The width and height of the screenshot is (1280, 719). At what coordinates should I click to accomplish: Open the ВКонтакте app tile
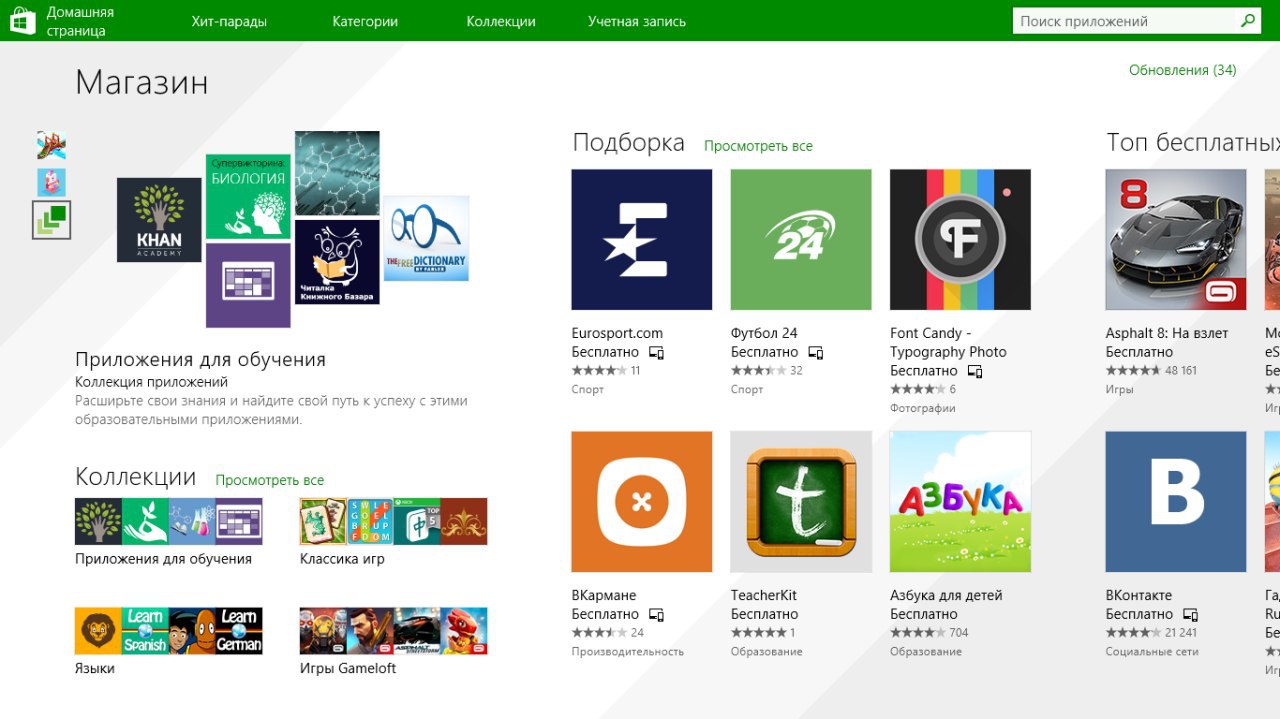click(x=1176, y=501)
